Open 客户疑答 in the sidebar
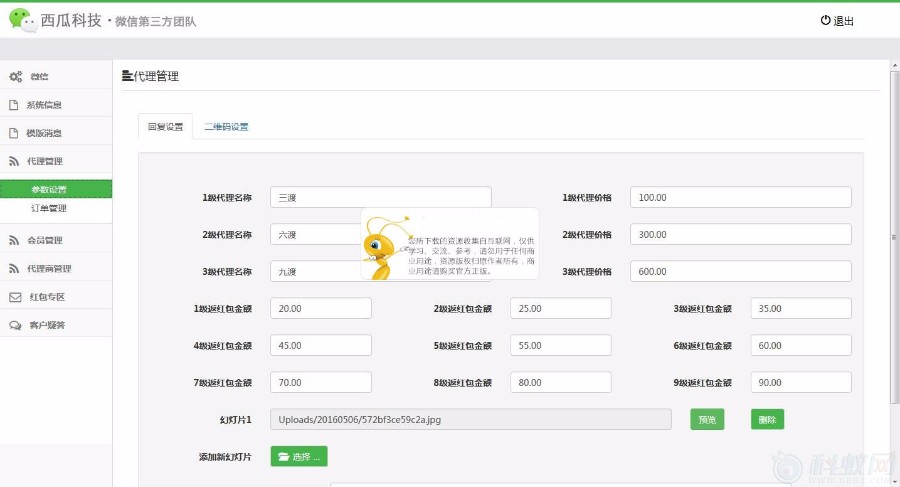The height and width of the screenshot is (487, 900). (56, 325)
